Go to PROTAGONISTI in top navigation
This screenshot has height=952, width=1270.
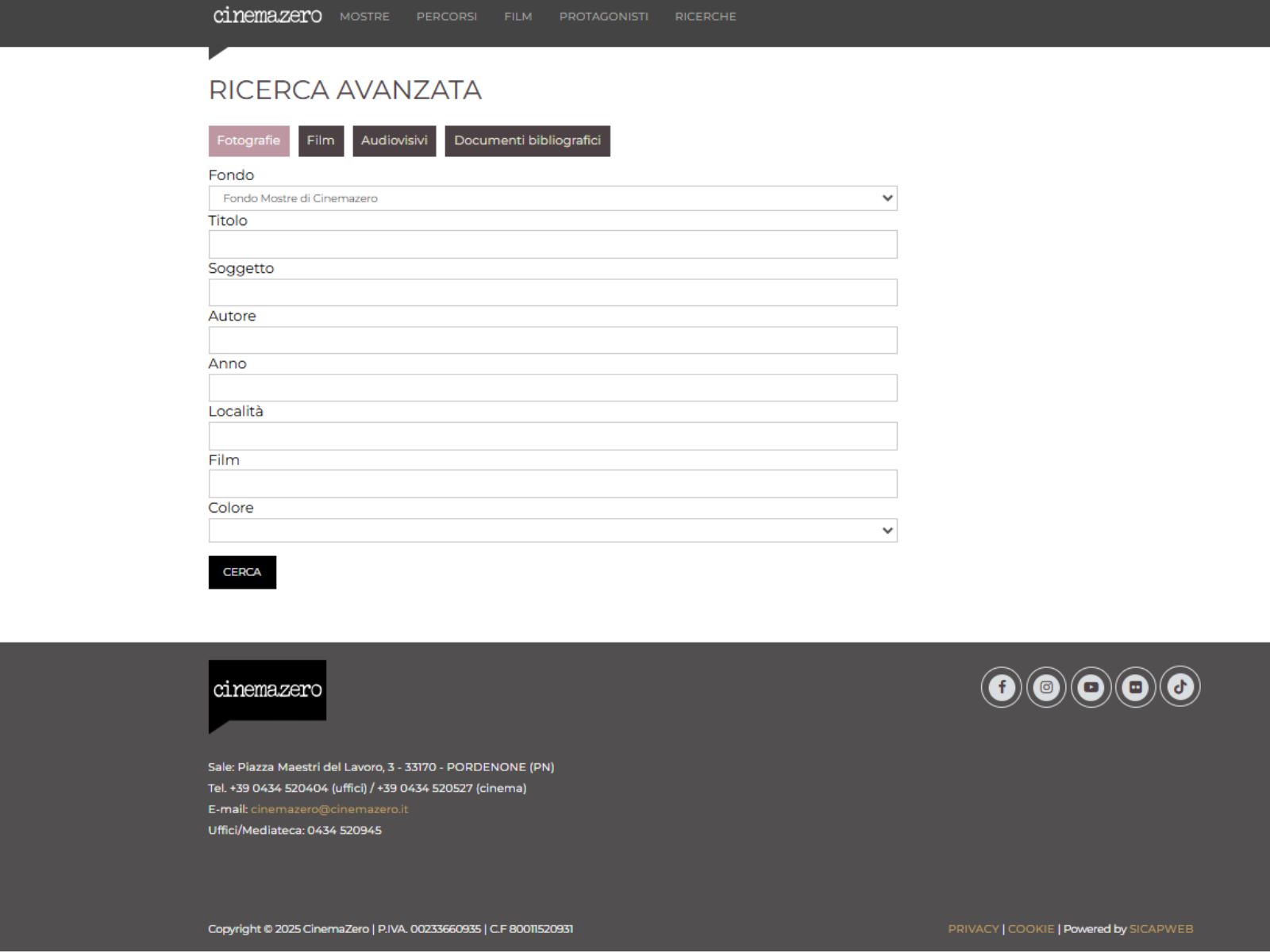(x=603, y=17)
